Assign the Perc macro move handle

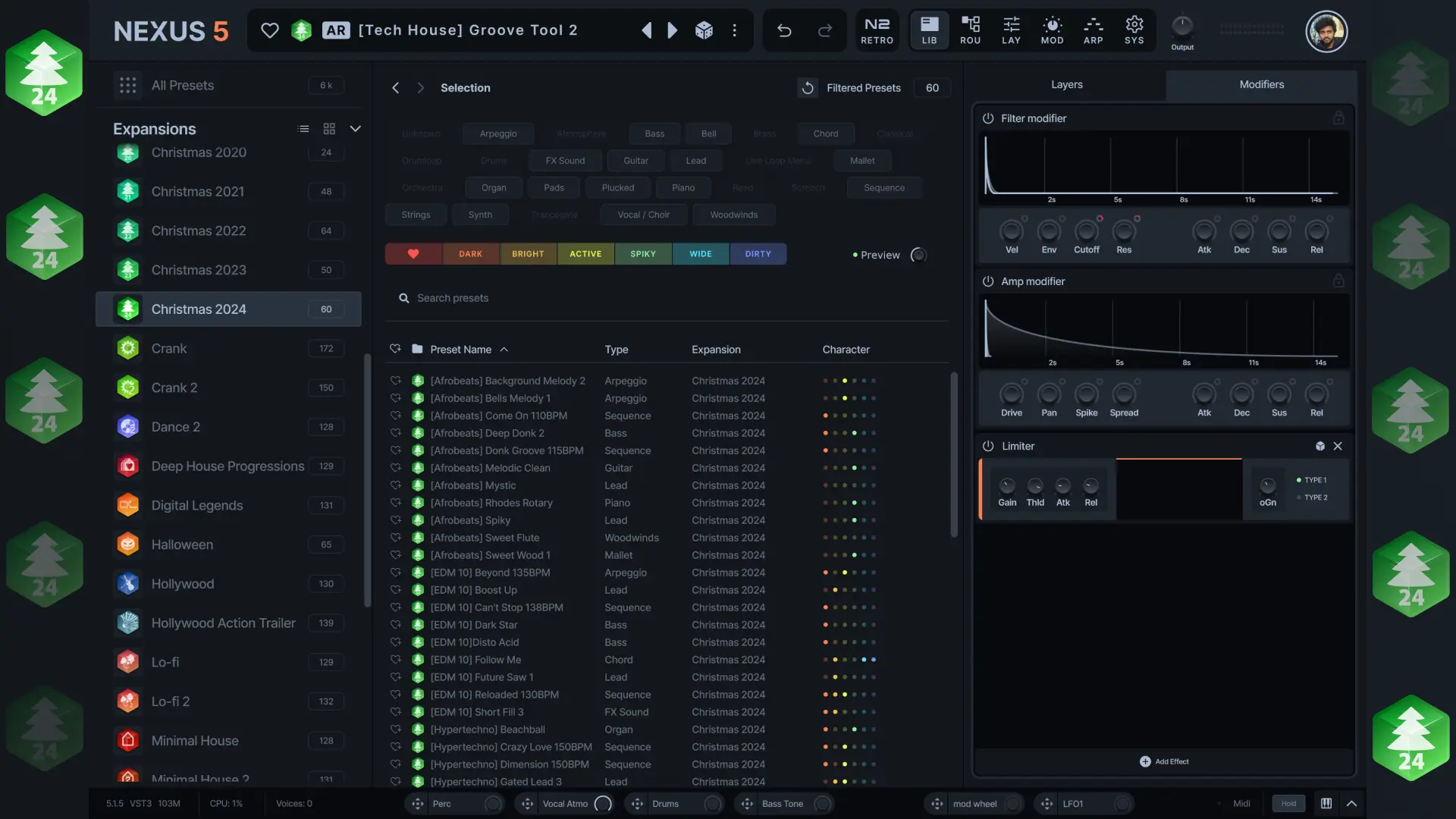417,804
